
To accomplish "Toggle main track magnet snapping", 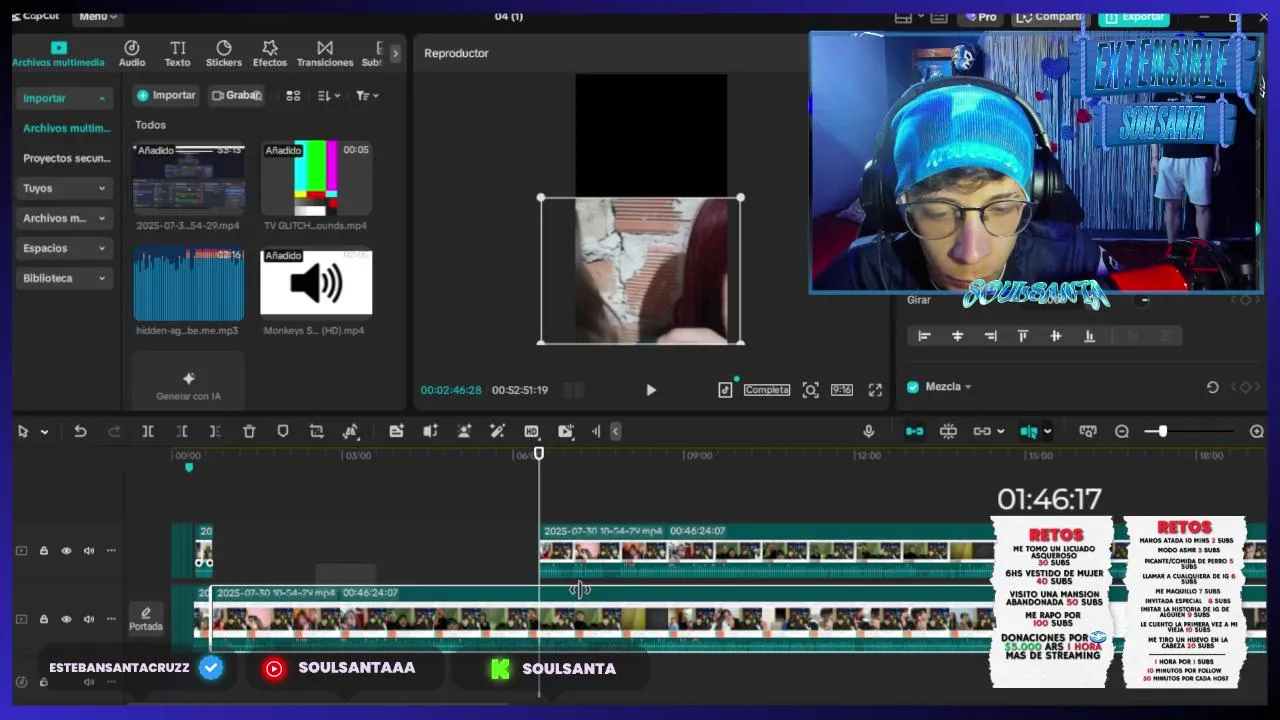I will coord(914,431).
